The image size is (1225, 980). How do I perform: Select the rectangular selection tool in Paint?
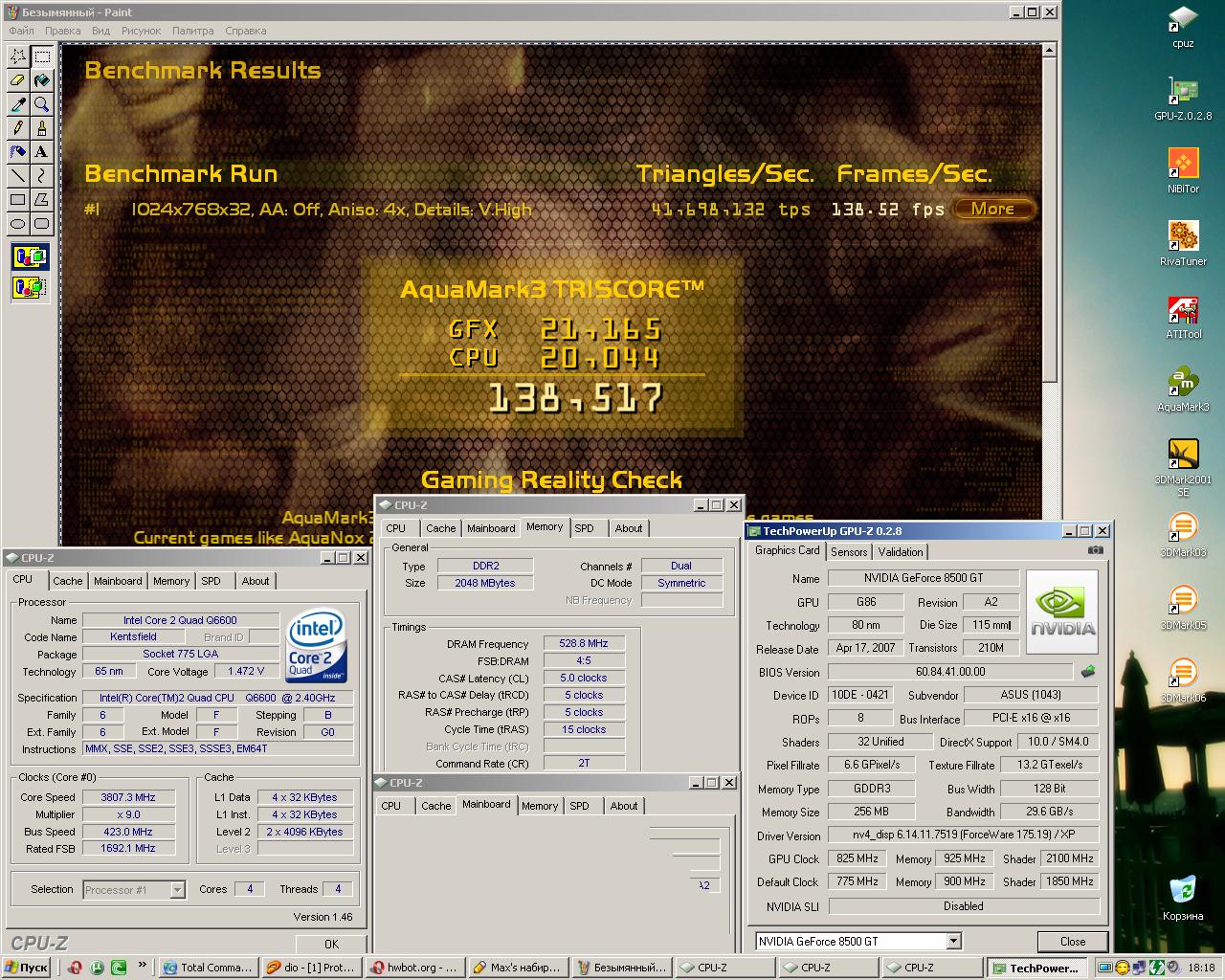(41, 56)
